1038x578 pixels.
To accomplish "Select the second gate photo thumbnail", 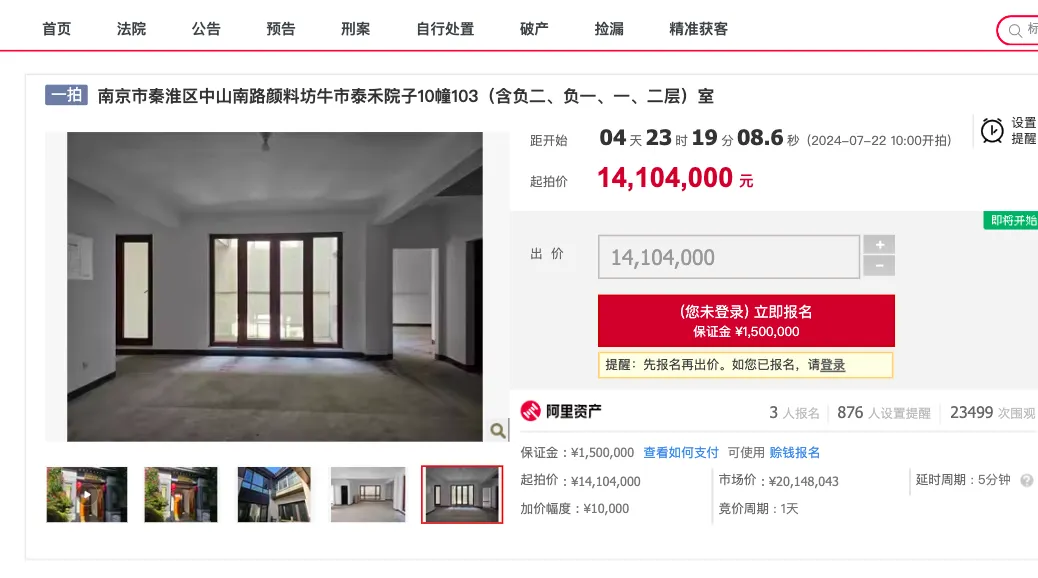I will 181,495.
